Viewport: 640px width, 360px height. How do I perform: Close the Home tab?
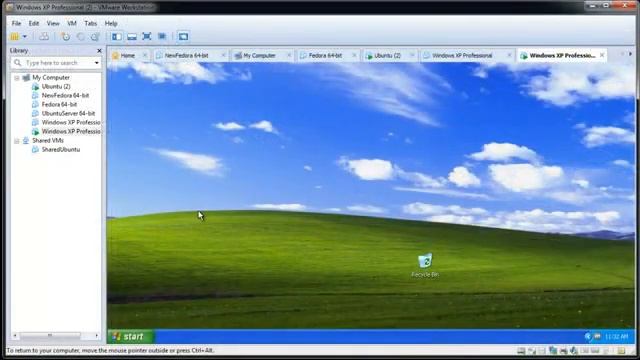tap(145, 55)
